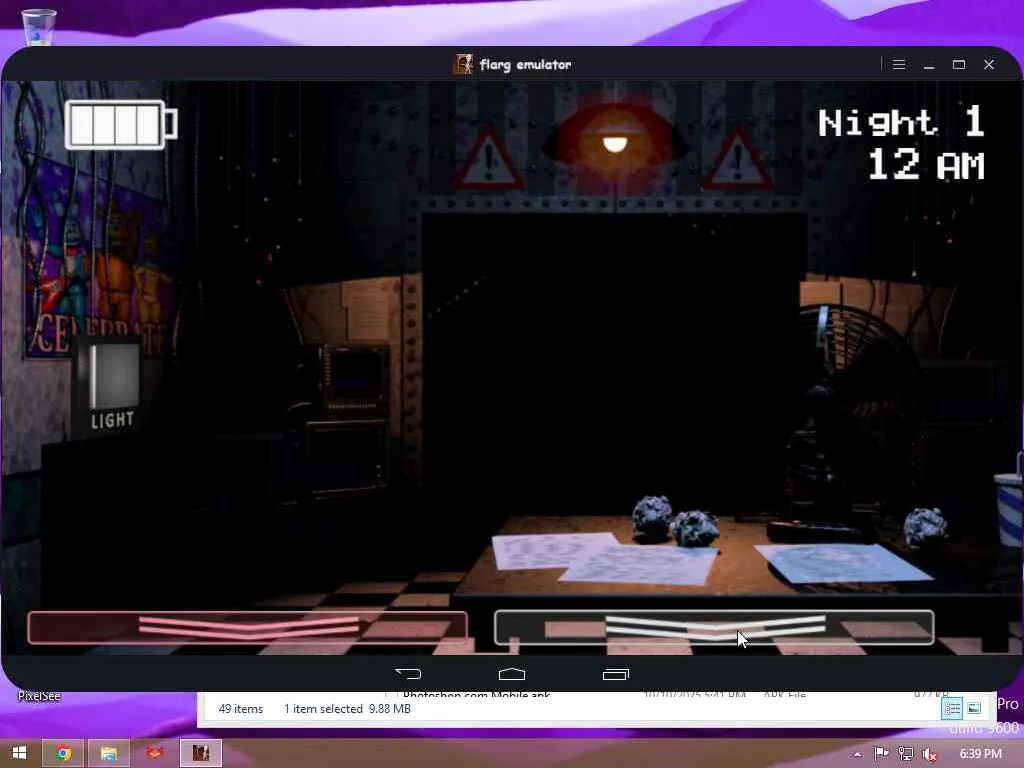Viewport: 1024px width, 768px height.
Task: Open the red app icon on the taskbar
Action: point(154,753)
